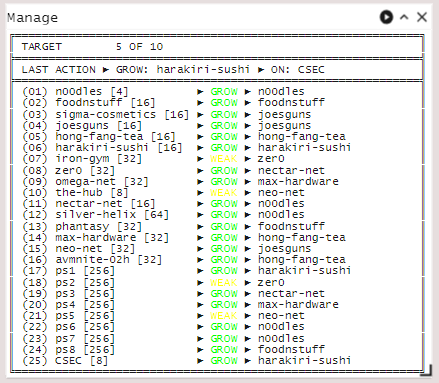The image size is (439, 383).
Task: Click the Manage window title
Action: coord(32,18)
